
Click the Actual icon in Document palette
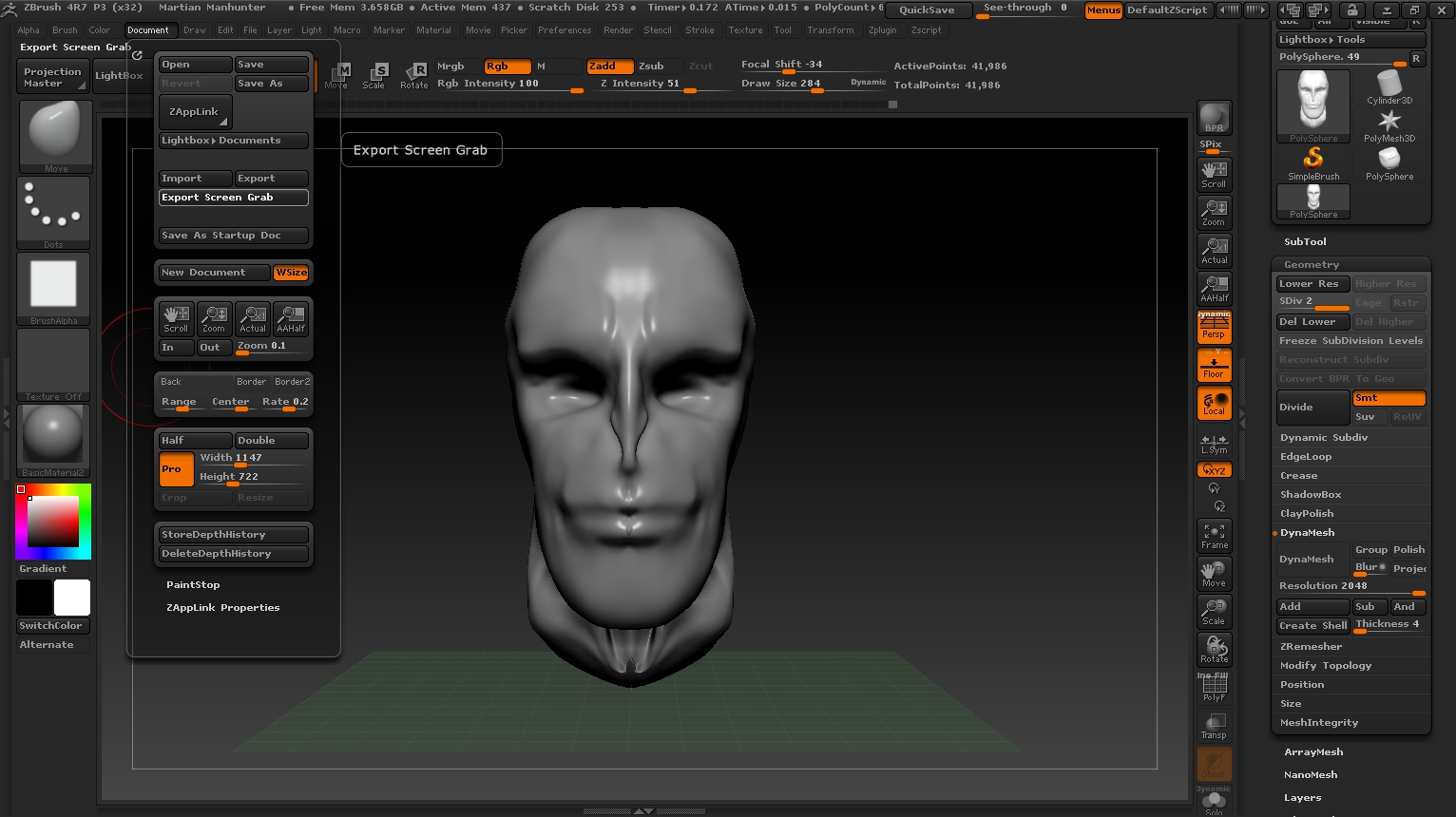coord(252,318)
